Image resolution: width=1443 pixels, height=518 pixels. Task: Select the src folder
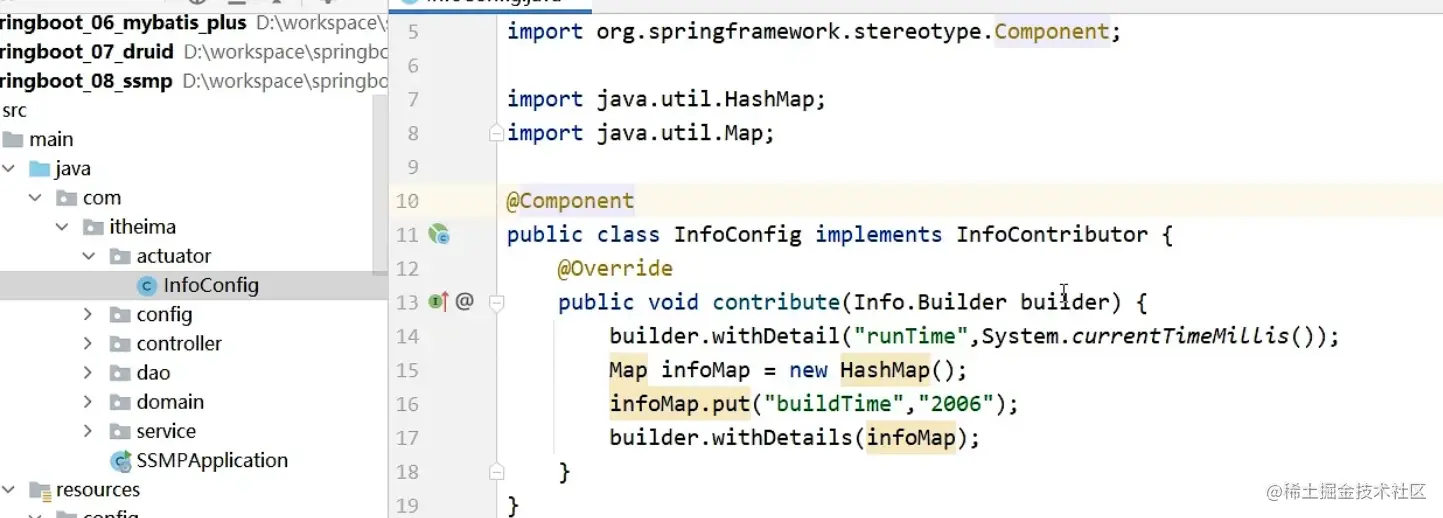[x=14, y=110]
